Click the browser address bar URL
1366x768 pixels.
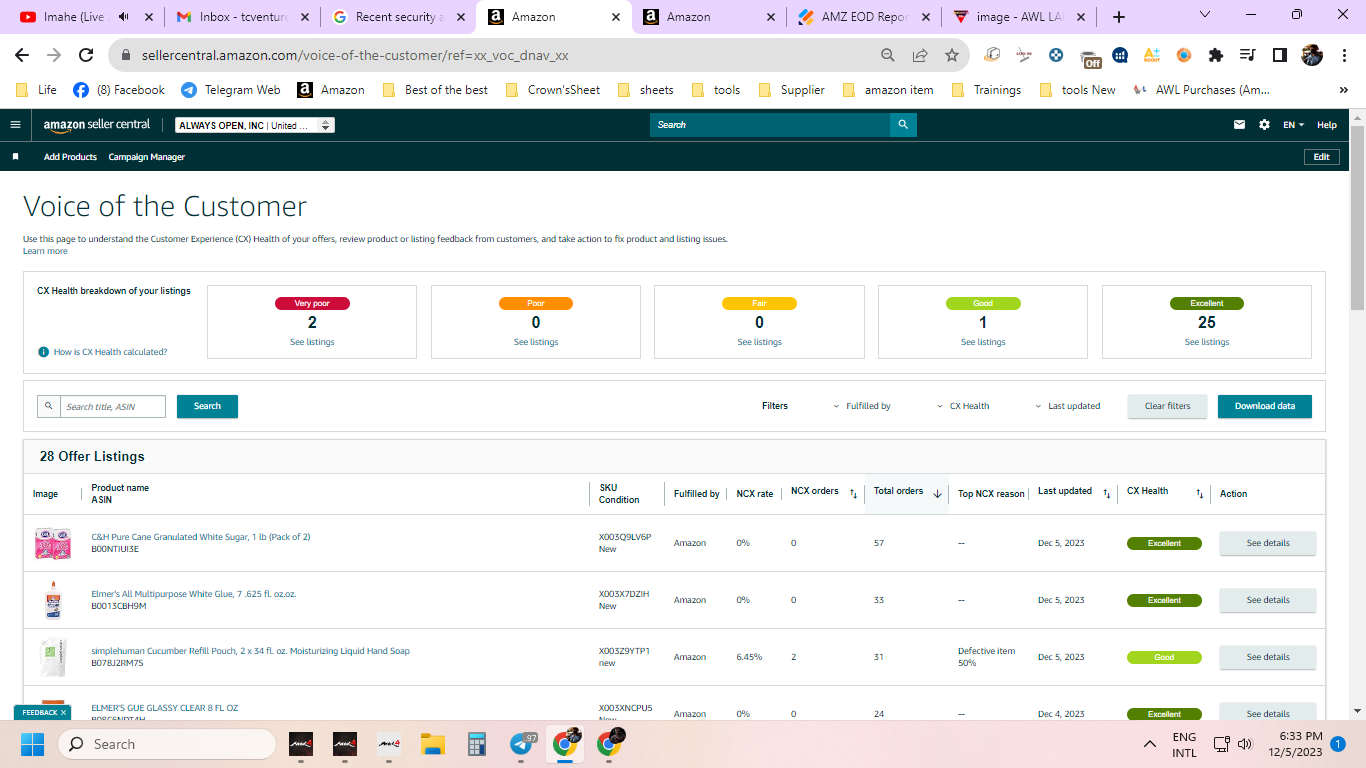[x=353, y=56]
